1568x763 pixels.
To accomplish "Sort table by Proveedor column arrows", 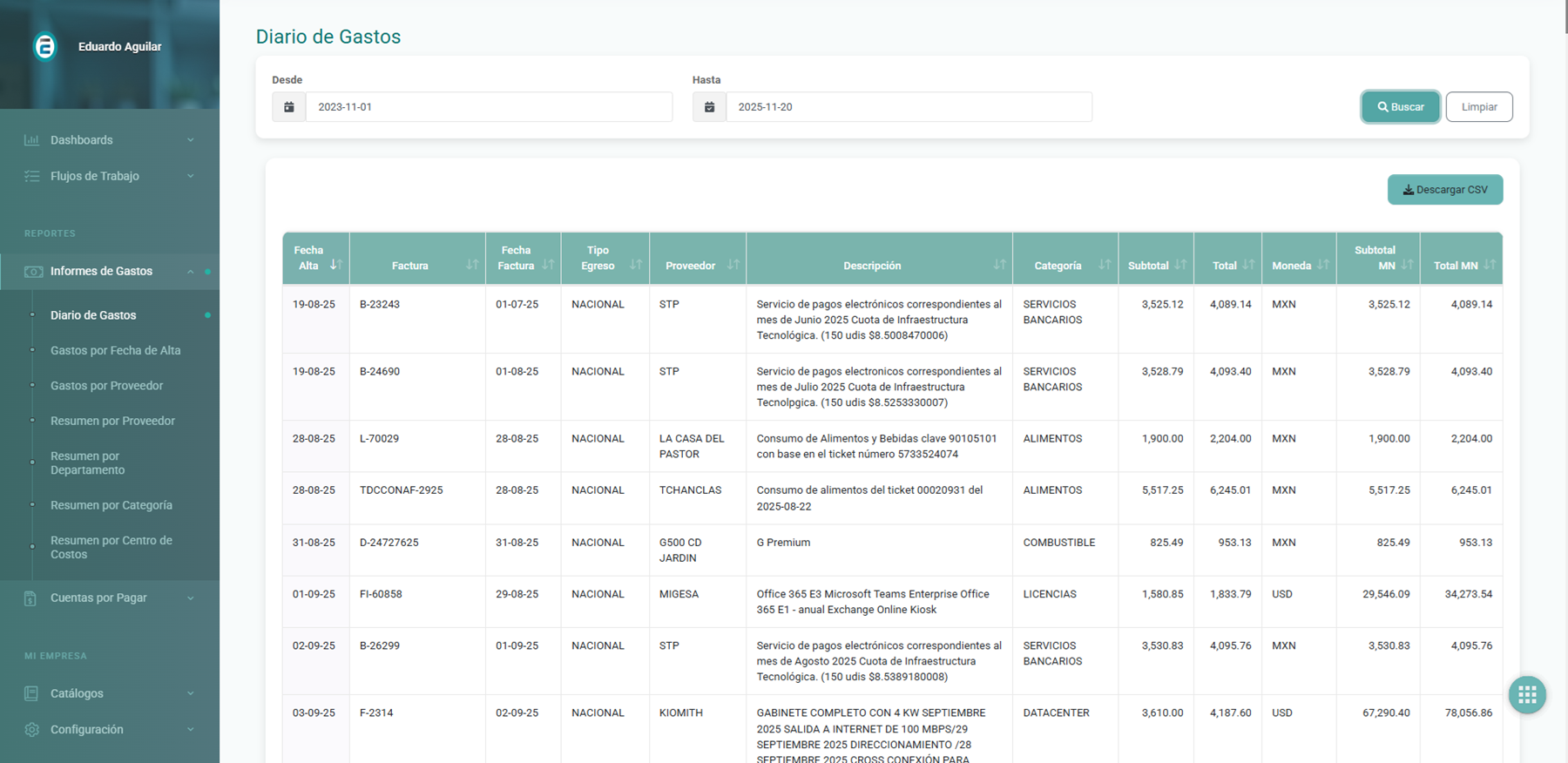I will coord(733,265).
